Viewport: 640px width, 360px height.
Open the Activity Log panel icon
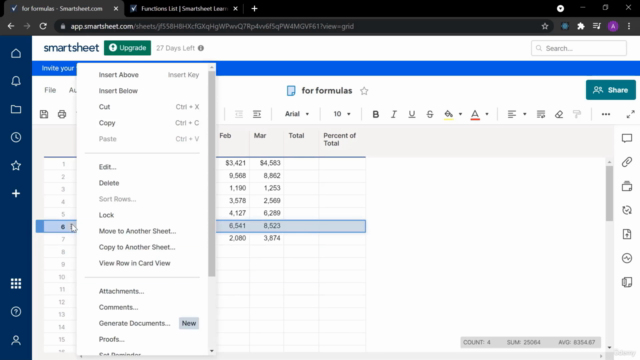point(627,258)
